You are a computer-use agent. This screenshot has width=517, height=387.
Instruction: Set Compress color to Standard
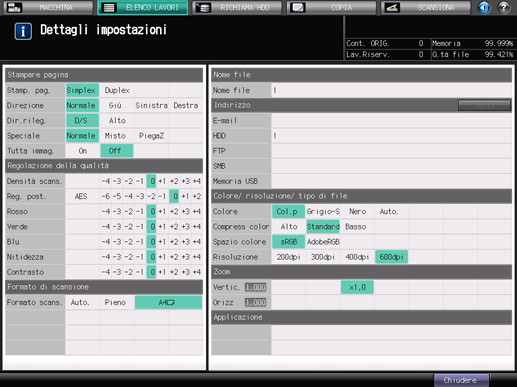click(x=323, y=227)
